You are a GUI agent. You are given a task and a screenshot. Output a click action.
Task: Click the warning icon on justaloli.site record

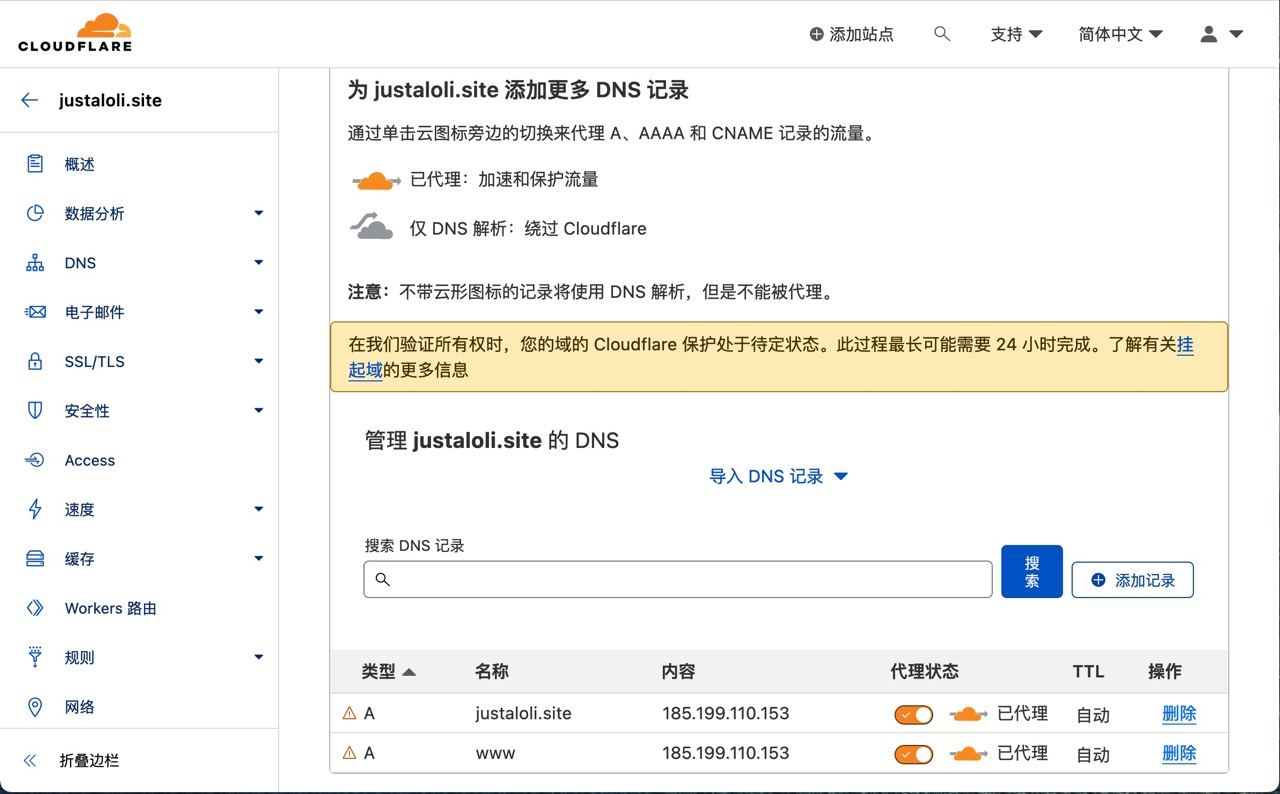point(349,713)
